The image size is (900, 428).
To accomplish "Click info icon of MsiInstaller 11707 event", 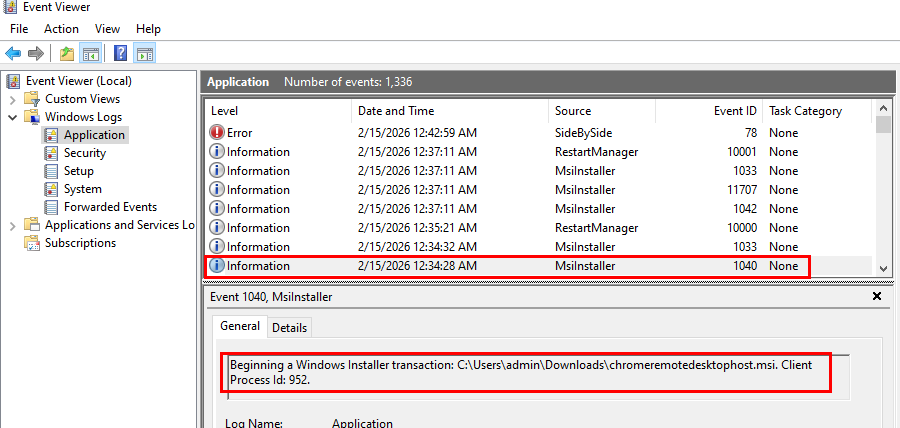I will (x=217, y=189).
